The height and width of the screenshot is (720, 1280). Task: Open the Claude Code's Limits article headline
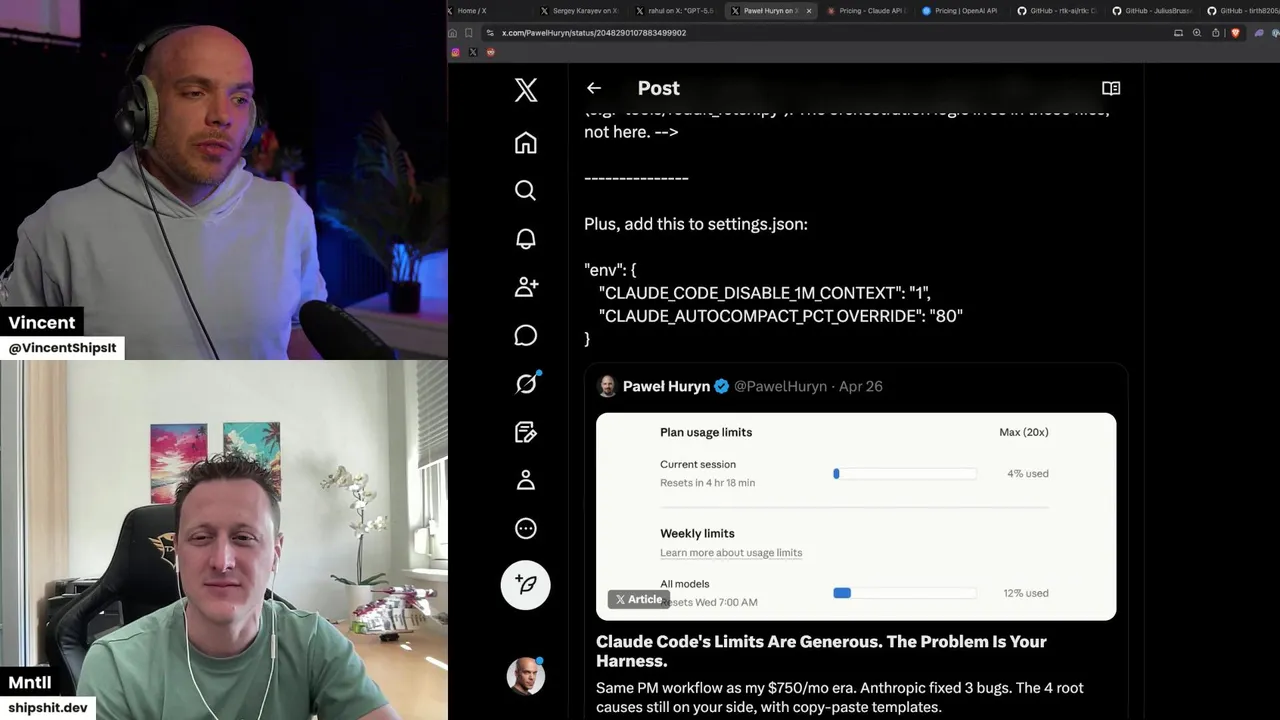click(x=821, y=651)
